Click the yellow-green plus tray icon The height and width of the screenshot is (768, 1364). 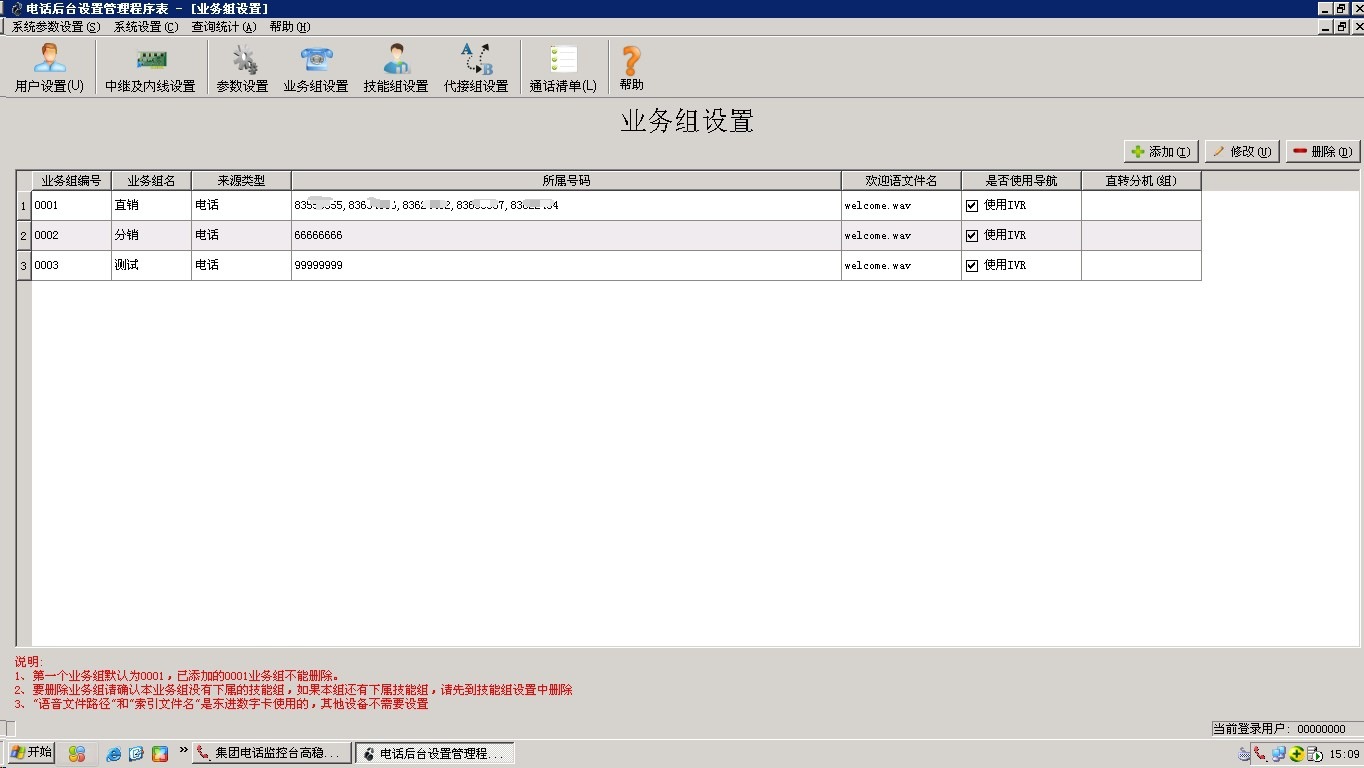(x=1297, y=755)
